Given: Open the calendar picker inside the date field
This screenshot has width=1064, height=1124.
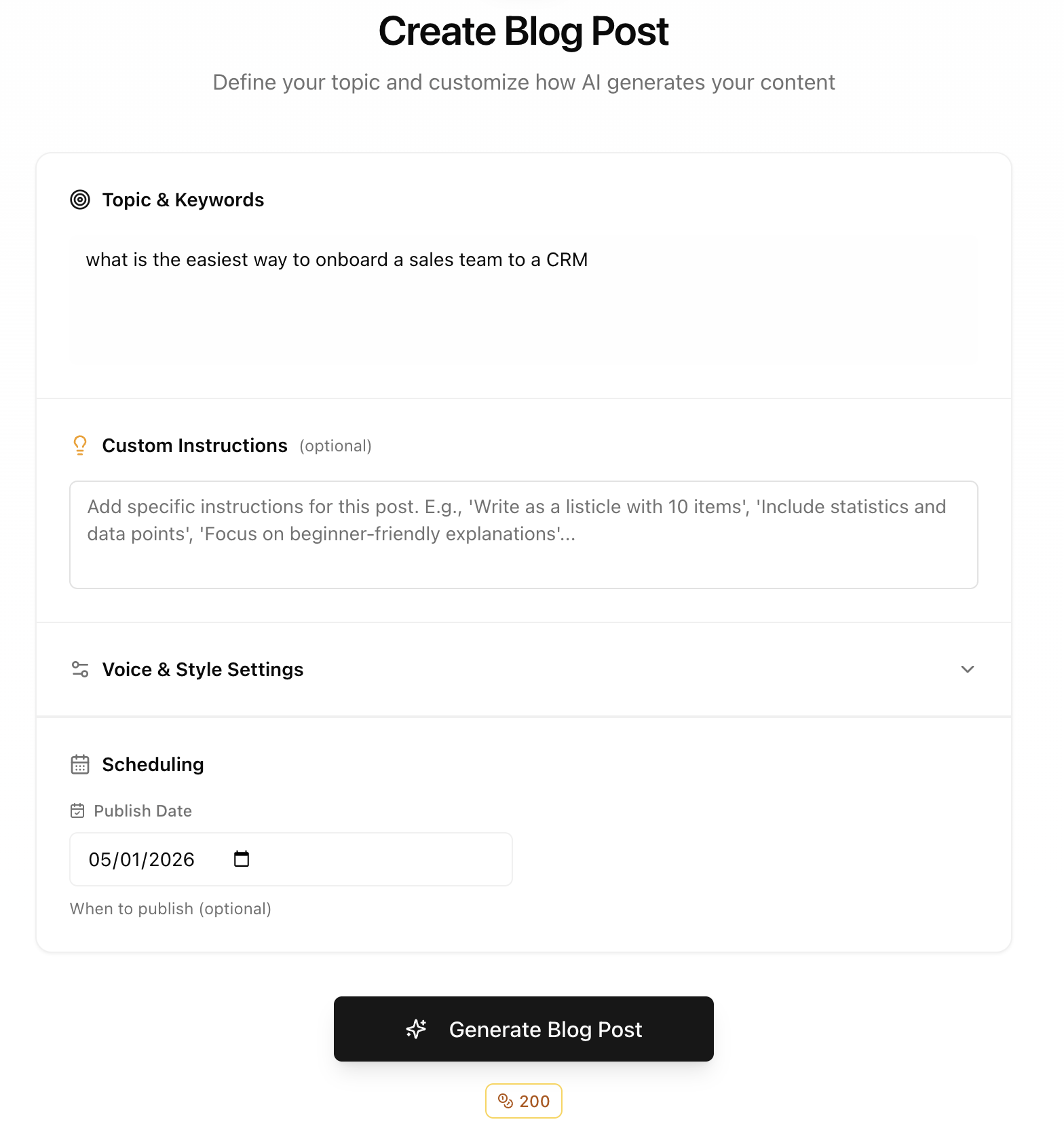Looking at the screenshot, I should click(241, 859).
